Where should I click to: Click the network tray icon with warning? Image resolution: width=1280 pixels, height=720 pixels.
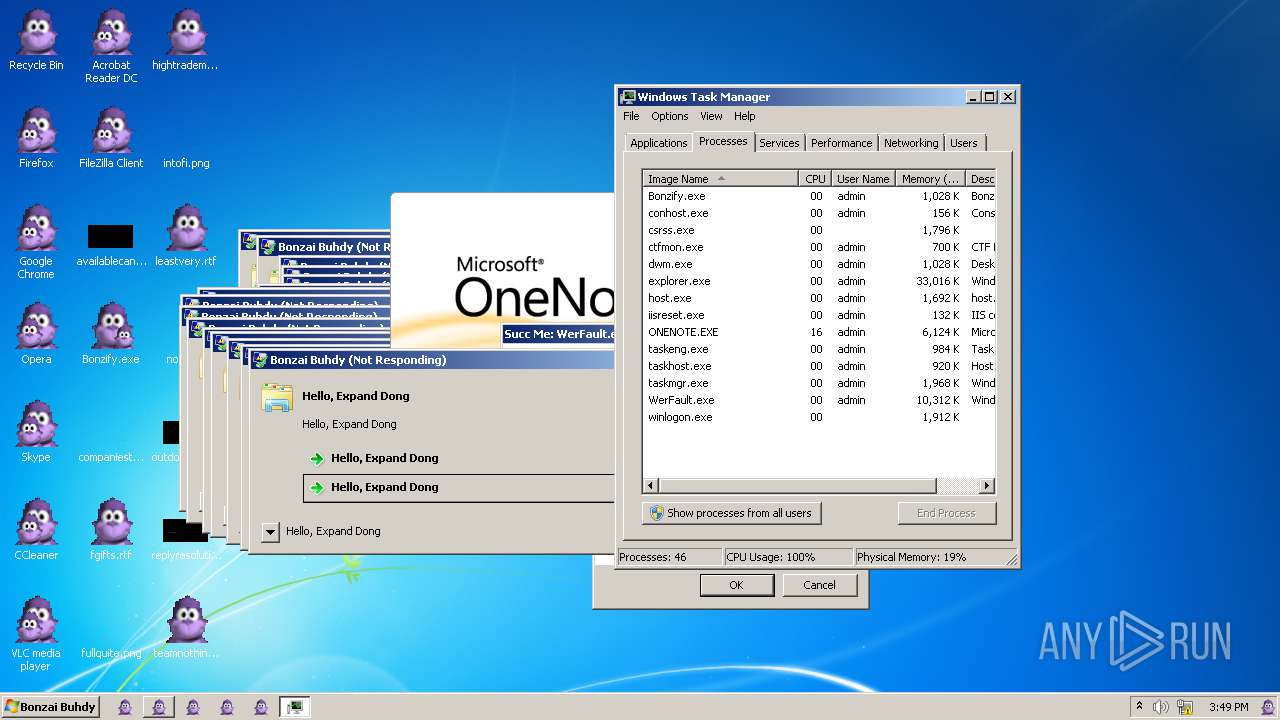tap(1184, 707)
